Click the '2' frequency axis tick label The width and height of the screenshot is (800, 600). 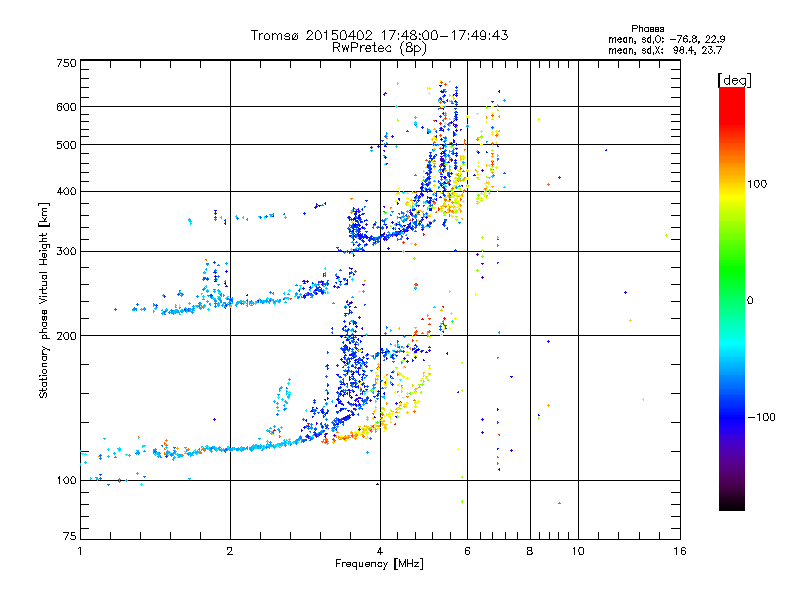[x=230, y=551]
